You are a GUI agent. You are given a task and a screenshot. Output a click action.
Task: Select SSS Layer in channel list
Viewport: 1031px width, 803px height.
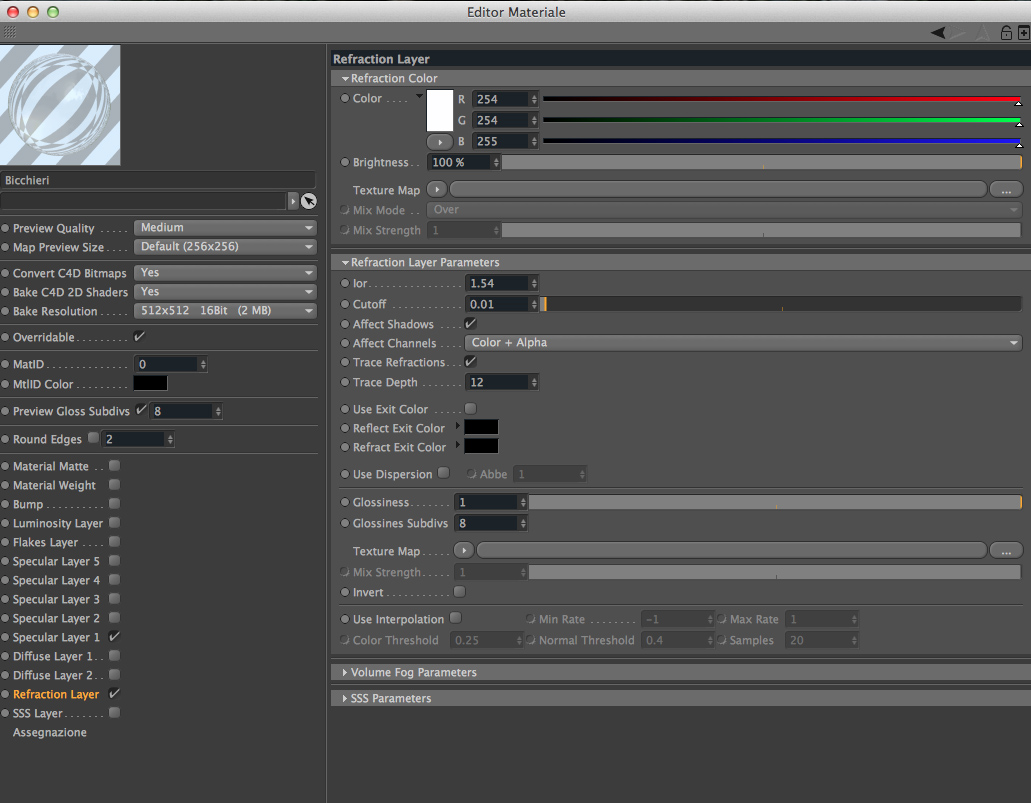(x=37, y=713)
